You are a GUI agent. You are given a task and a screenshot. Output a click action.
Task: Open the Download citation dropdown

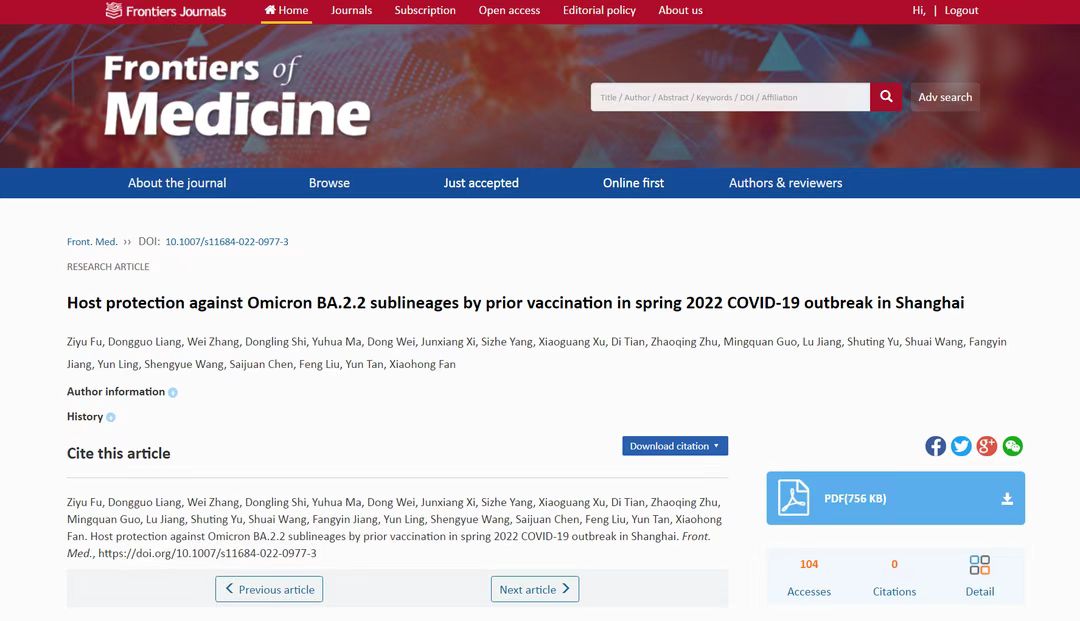(675, 446)
